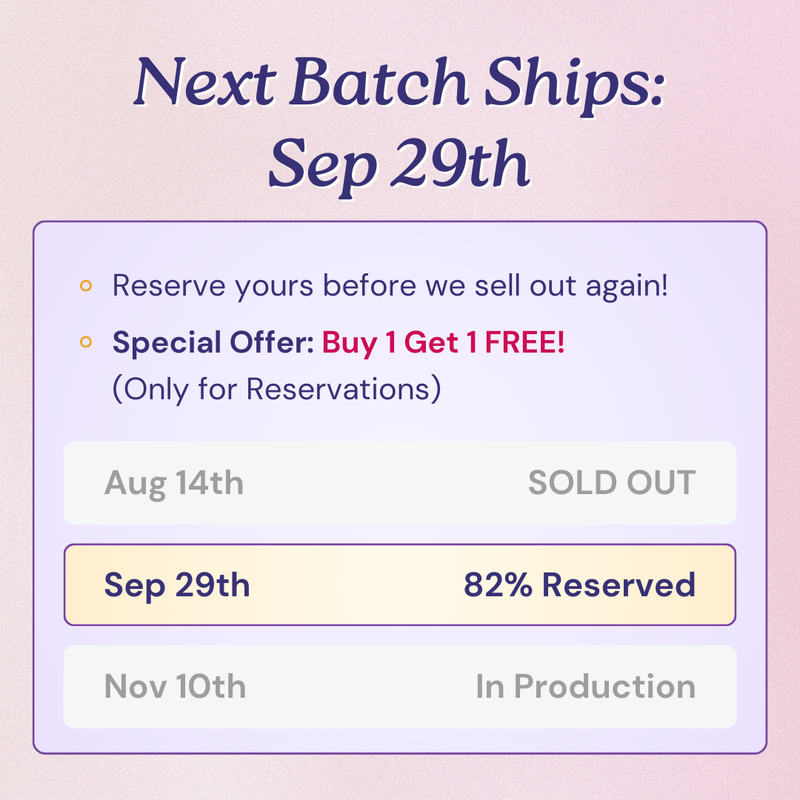Click Reserve yours before we sell out again!
The image size is (800, 800).
pyautogui.click(x=390, y=286)
